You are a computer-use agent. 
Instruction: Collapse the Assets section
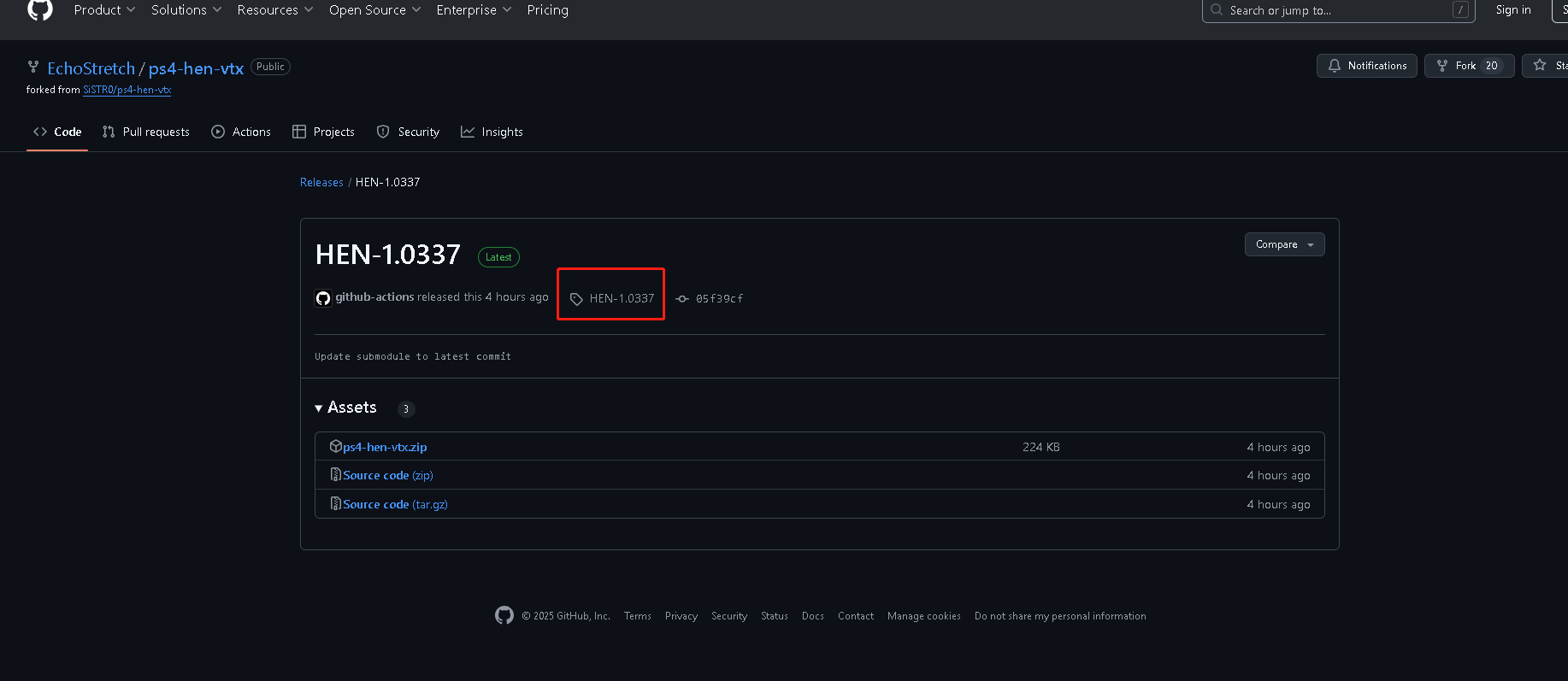coord(345,408)
